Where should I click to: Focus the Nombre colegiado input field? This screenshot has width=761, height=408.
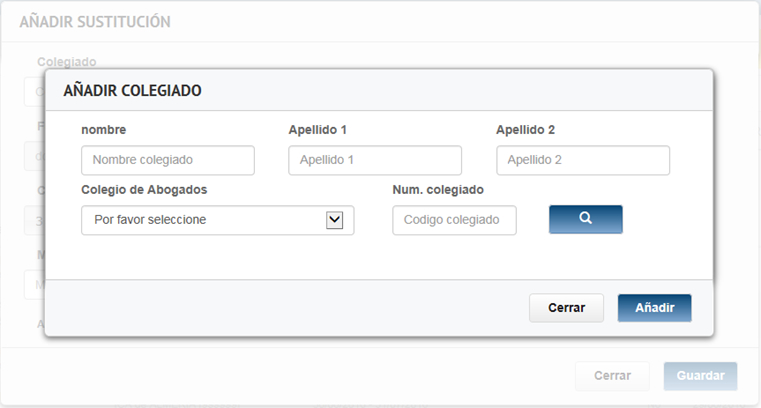(x=168, y=160)
